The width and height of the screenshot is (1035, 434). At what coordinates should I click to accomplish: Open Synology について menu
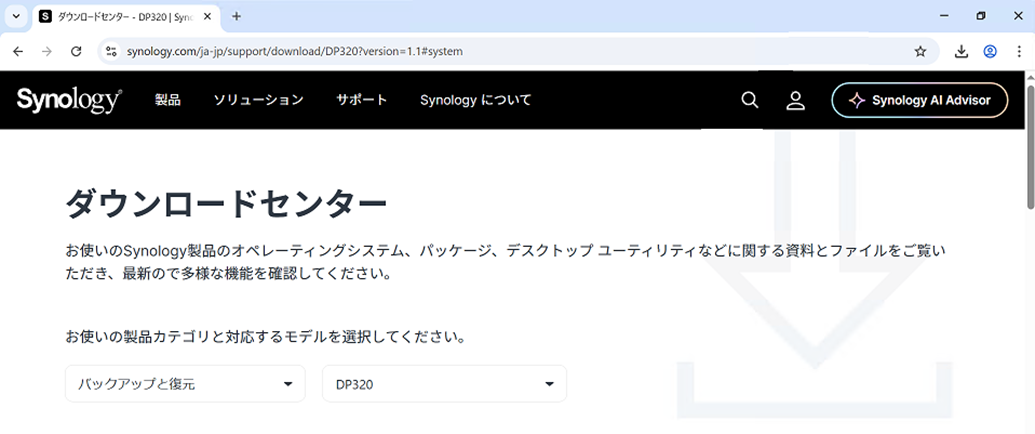[x=475, y=100]
